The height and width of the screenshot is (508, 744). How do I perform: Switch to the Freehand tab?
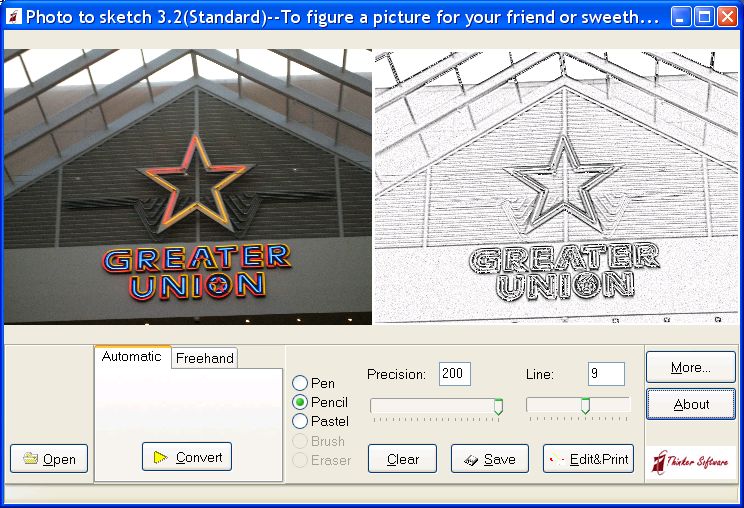click(205, 358)
